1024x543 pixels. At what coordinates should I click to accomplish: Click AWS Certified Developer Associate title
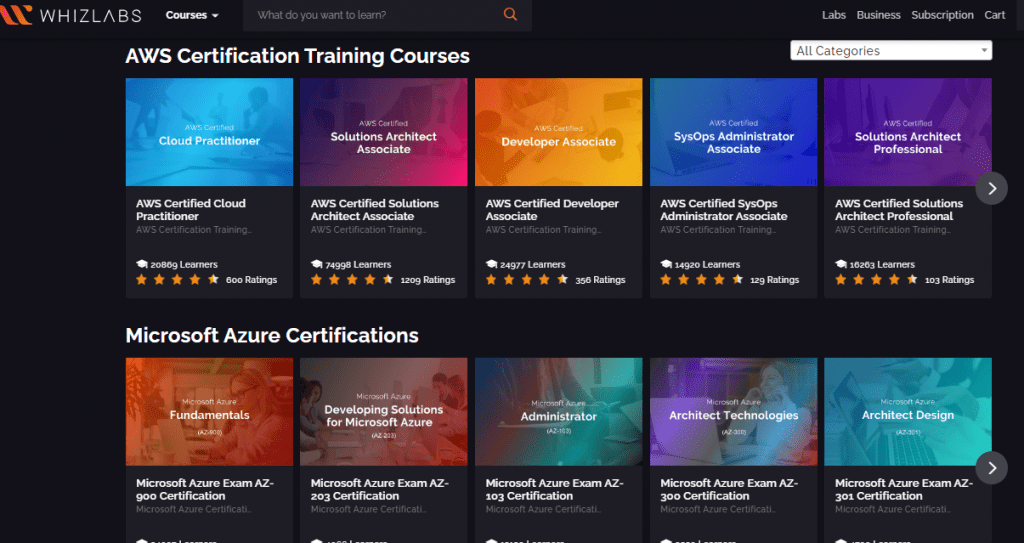552,210
